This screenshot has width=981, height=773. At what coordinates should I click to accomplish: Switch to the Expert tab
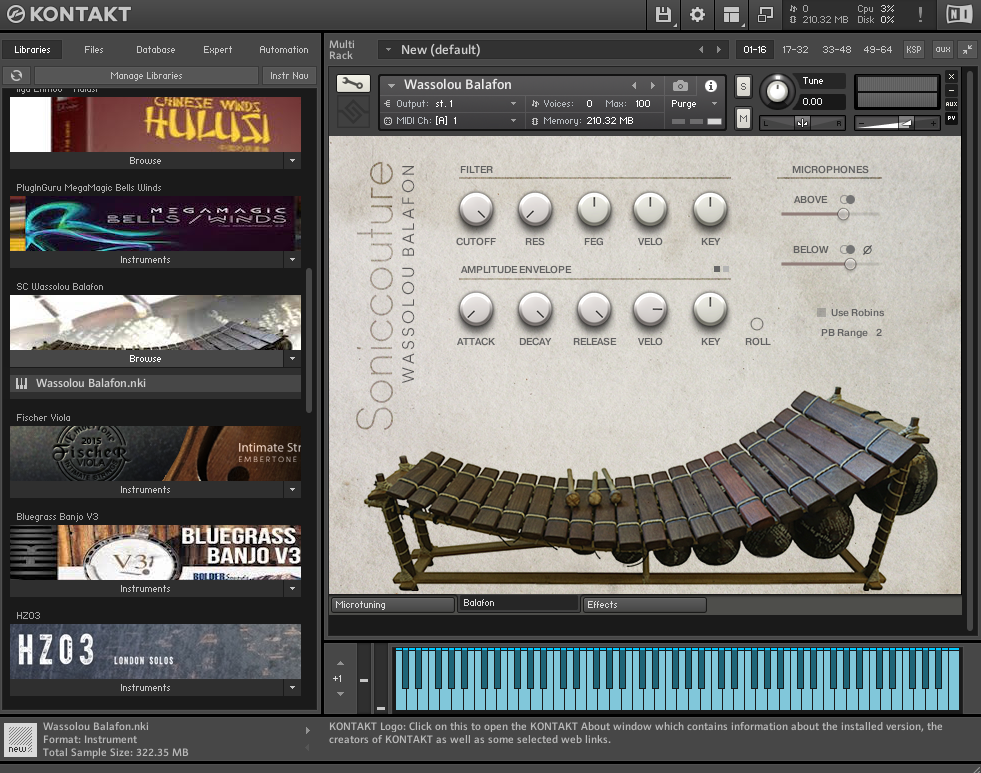[x=218, y=49]
